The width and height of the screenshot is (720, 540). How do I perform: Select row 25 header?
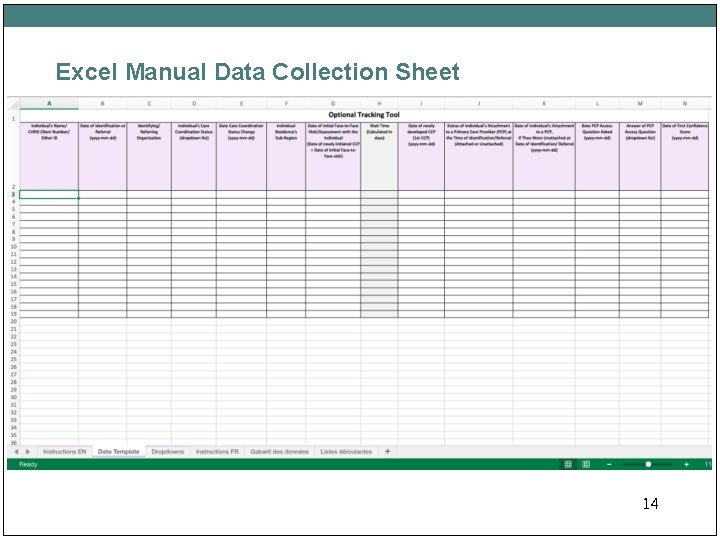13,360
